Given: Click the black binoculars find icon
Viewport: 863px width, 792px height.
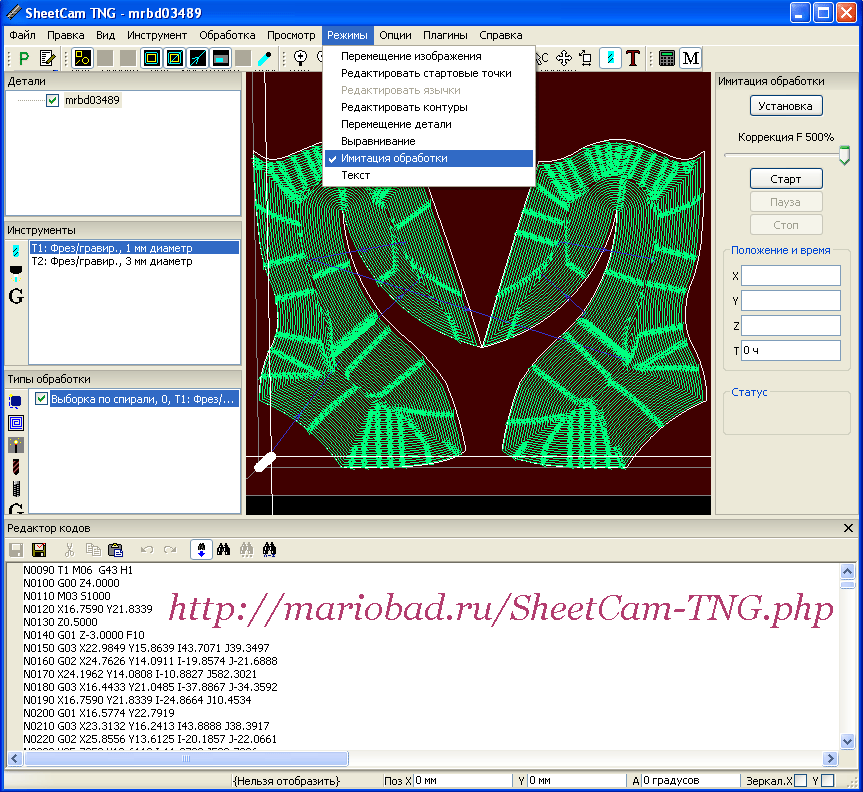Looking at the screenshot, I should 223,549.
